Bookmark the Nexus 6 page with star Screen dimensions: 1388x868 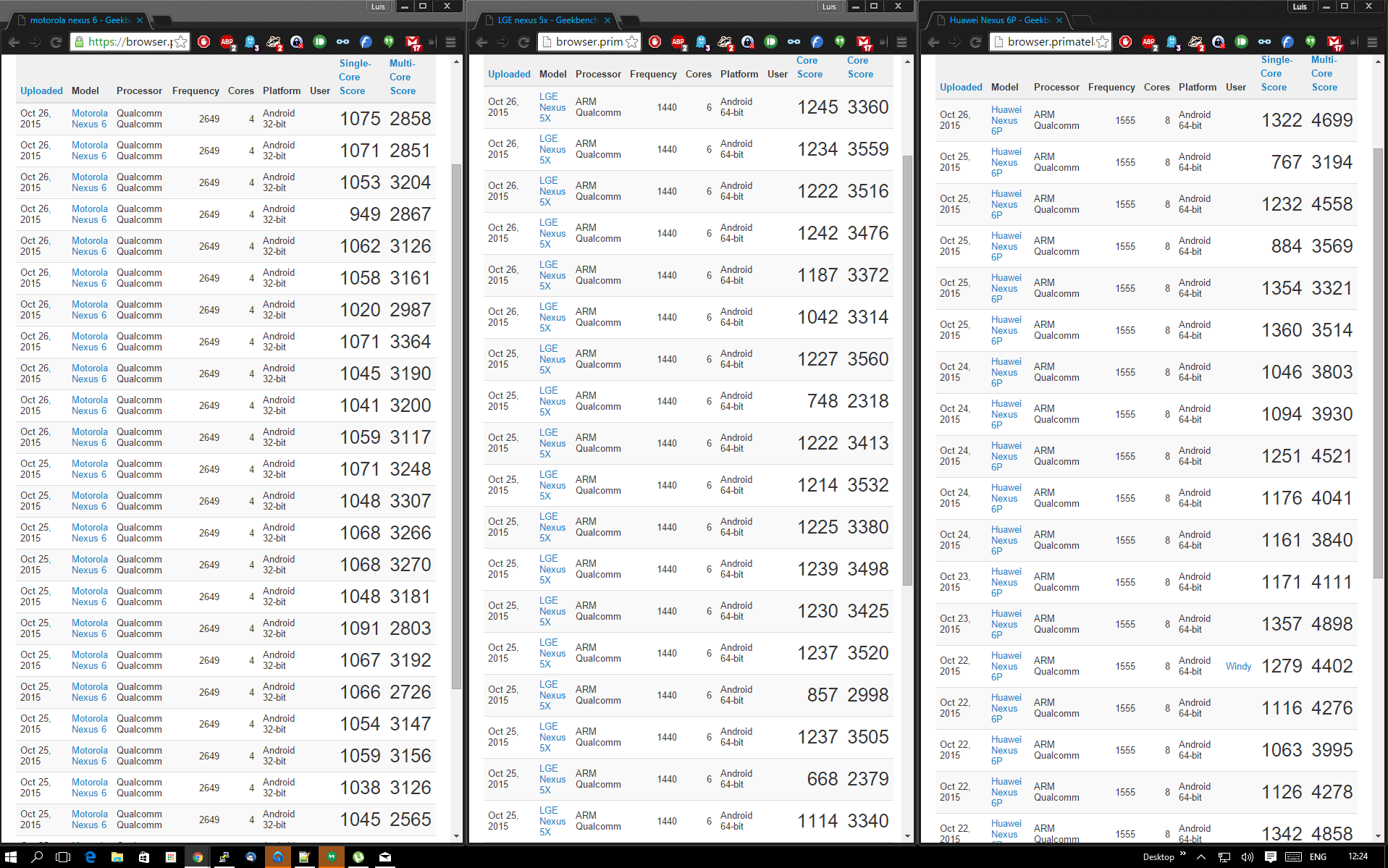click(181, 42)
